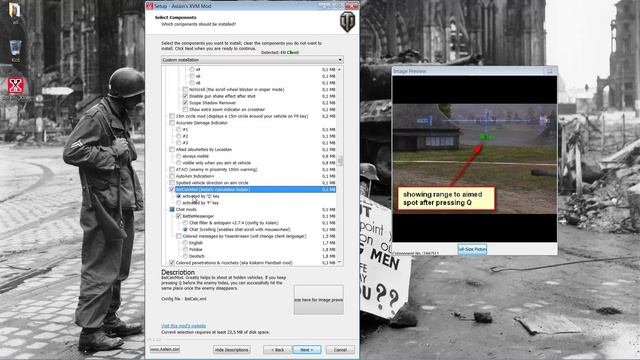640x360 pixels.
Task: Uncheck Colored penetrations & ricochets checkbox
Action: [172, 263]
